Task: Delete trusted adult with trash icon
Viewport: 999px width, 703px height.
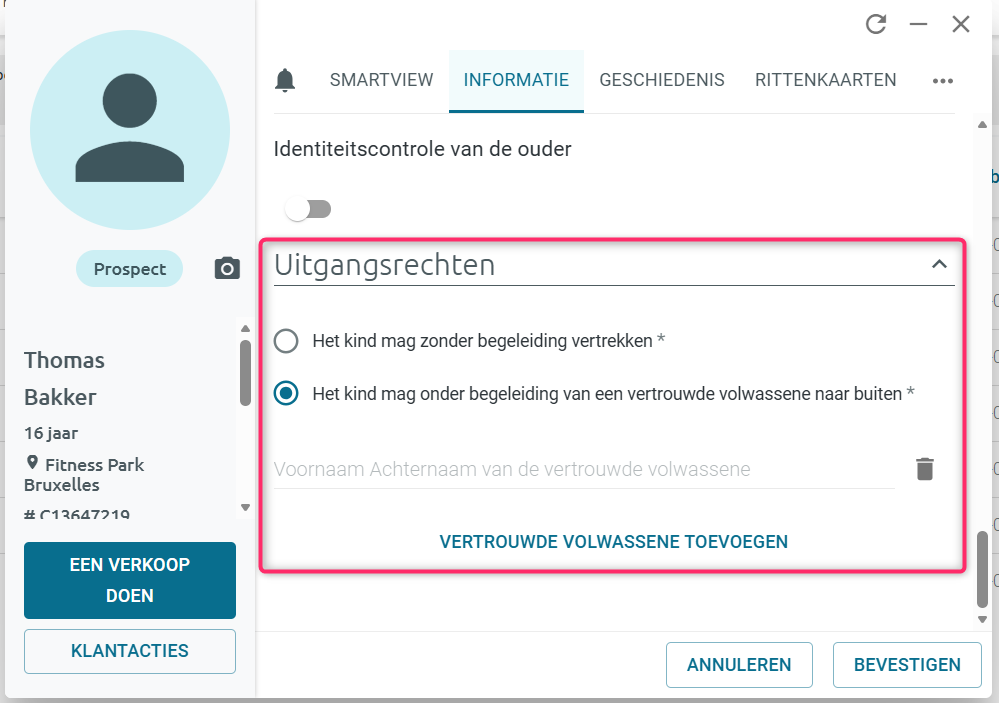Action: (924, 468)
